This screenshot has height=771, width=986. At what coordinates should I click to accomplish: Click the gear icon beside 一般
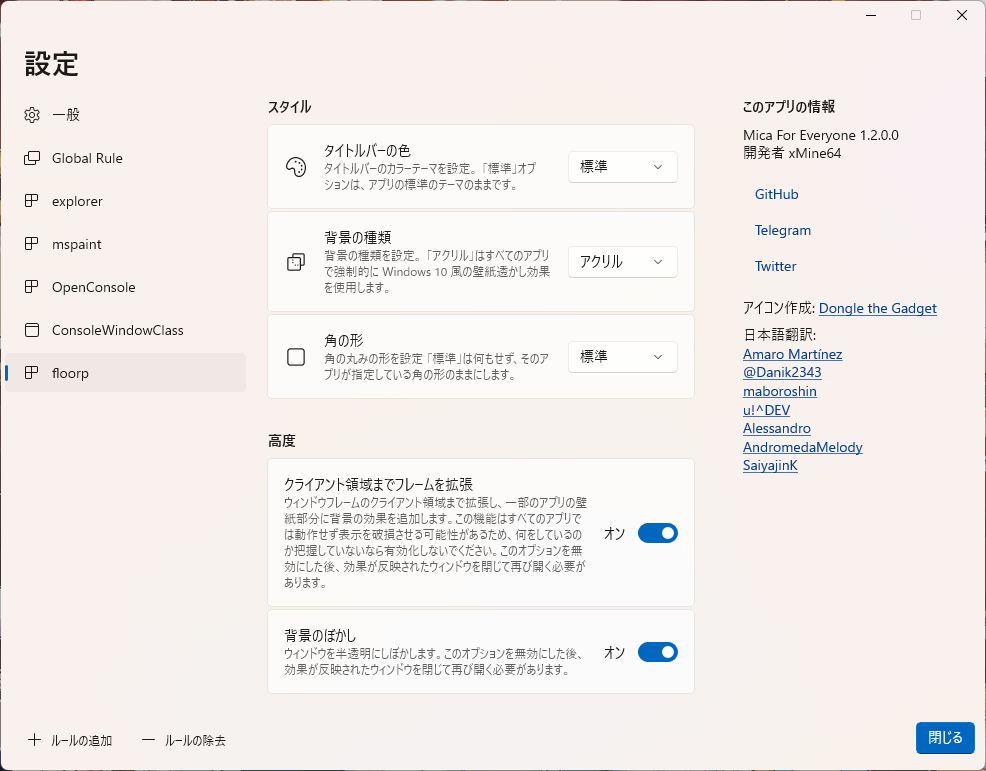[31, 114]
